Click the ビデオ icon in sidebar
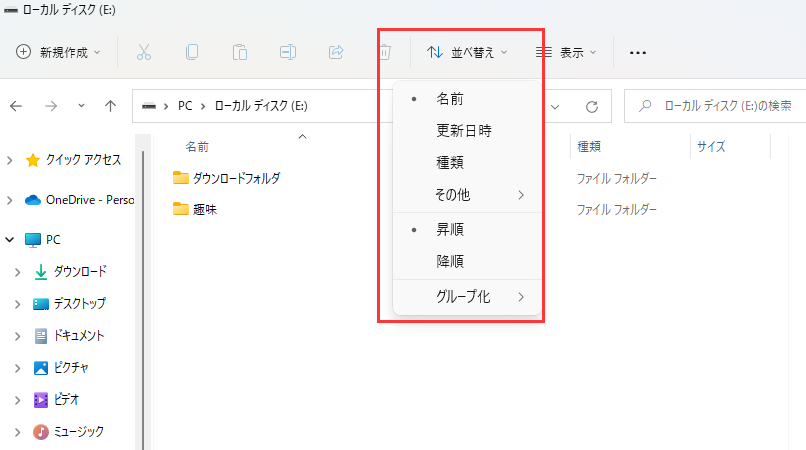Image resolution: width=806 pixels, height=450 pixels. tap(41, 400)
